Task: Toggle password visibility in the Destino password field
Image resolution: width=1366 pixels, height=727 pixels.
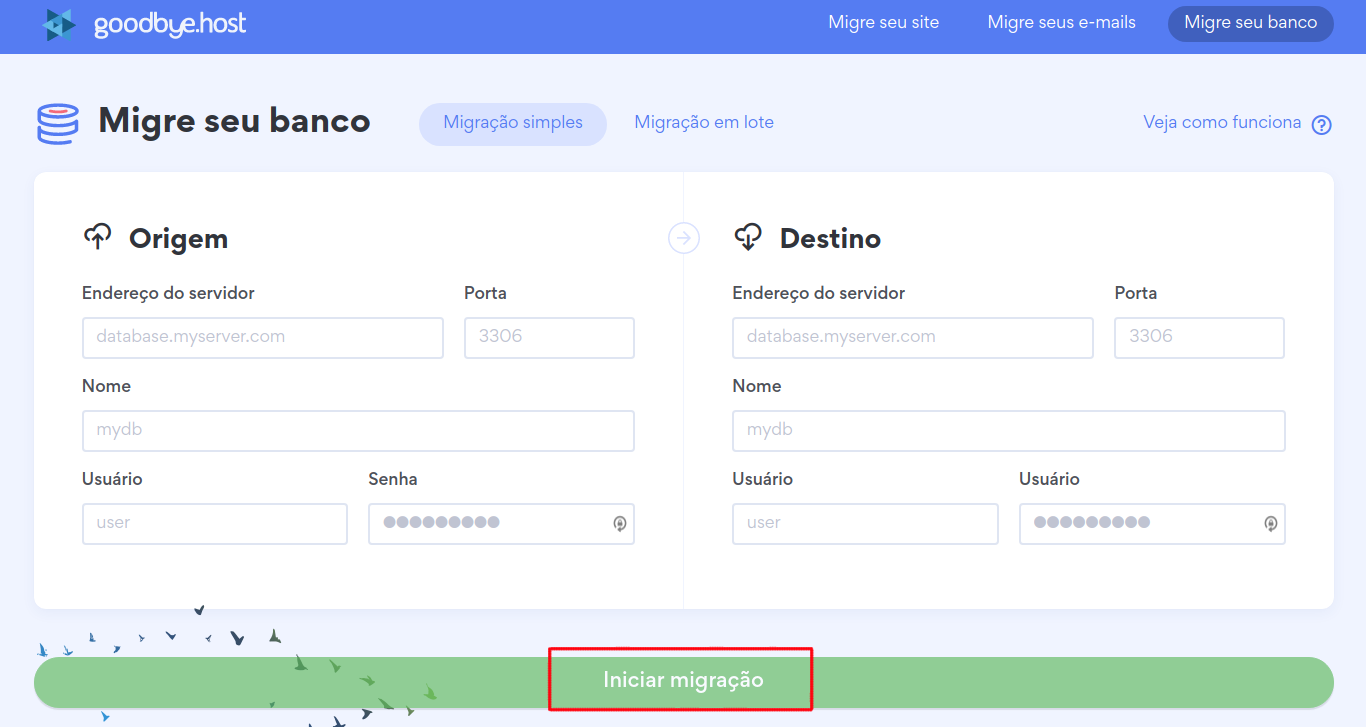Action: 1270,523
